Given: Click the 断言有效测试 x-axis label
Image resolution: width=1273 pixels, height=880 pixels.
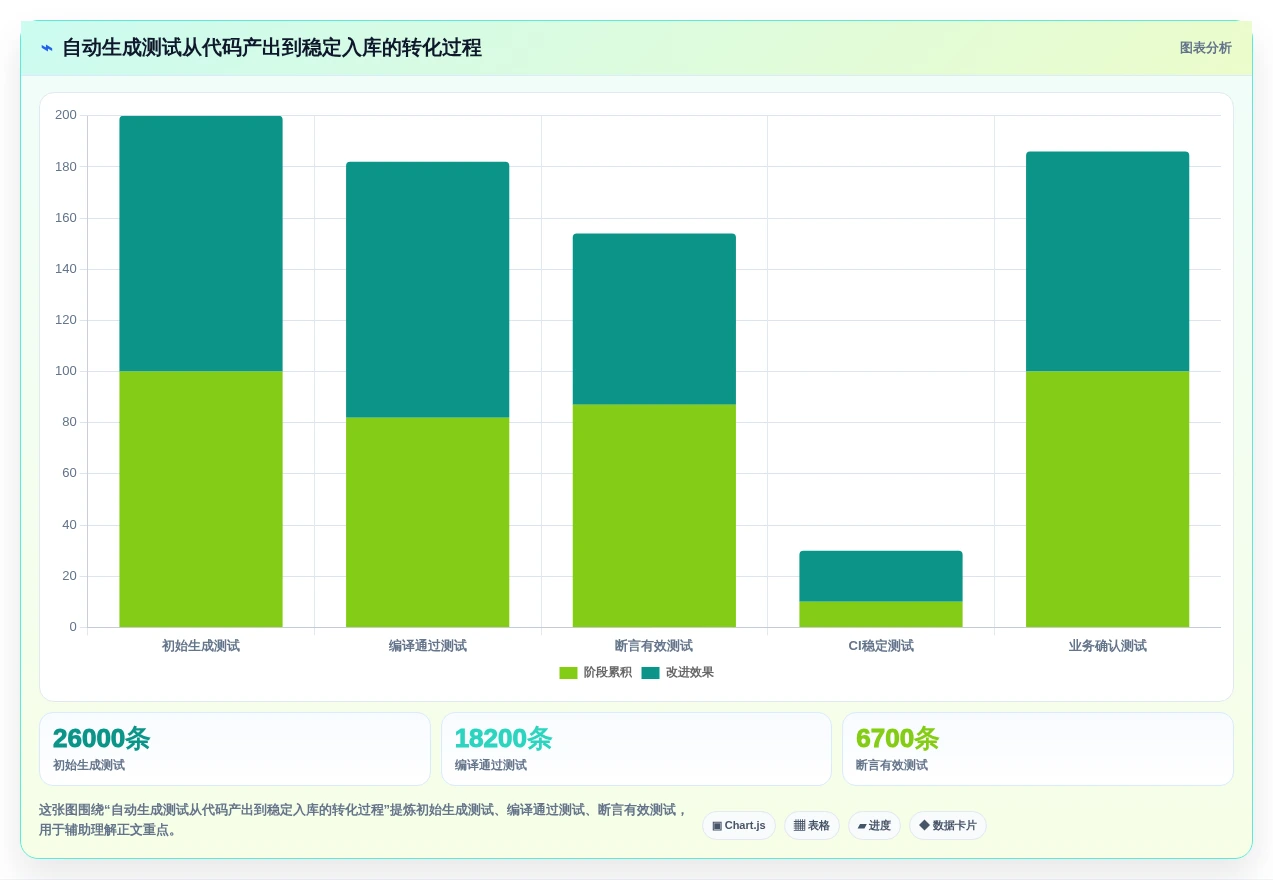Looking at the screenshot, I should point(654,646).
